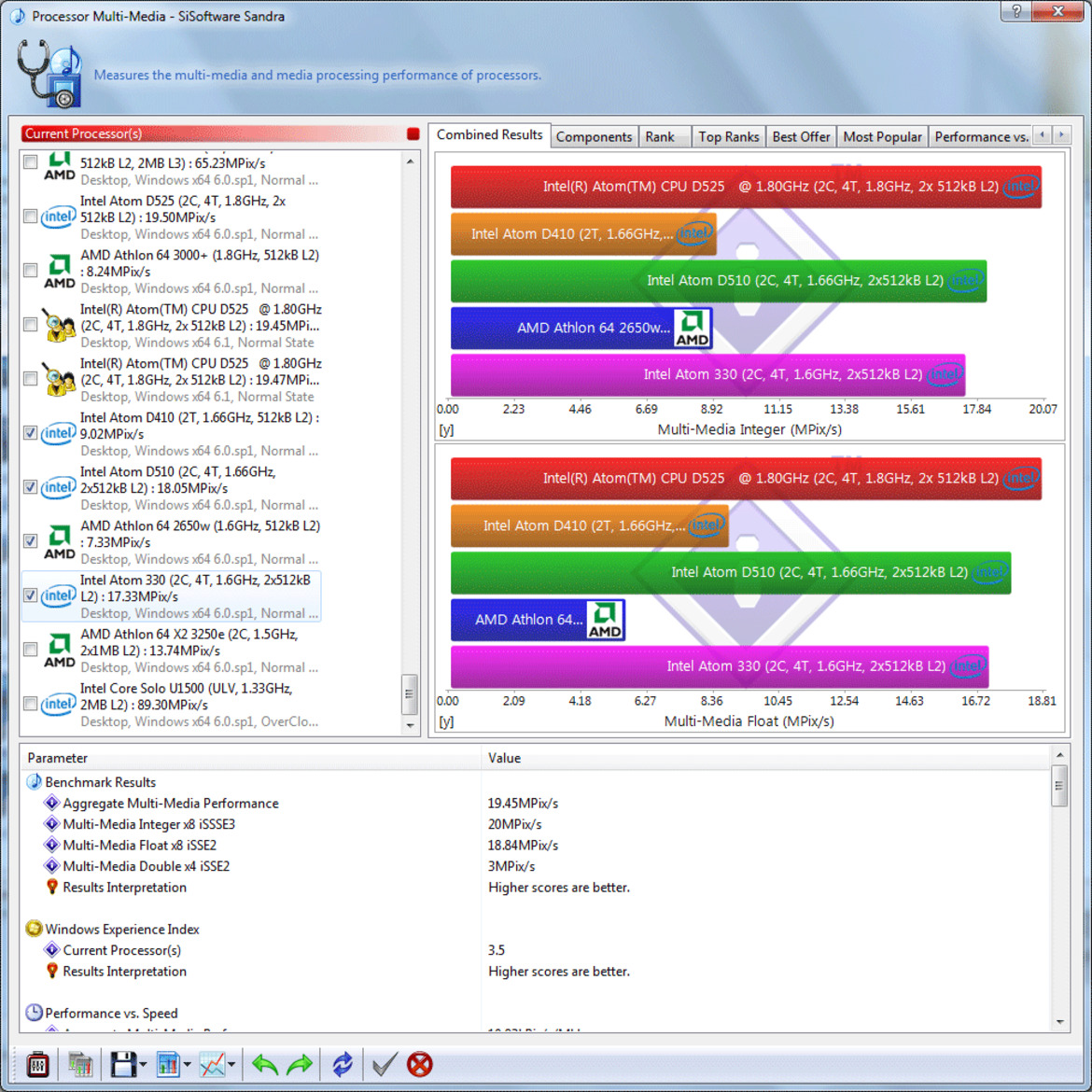1092x1092 pixels.
Task: Click the "Multi-Media Double x4 iSSE2" row
Action: click(535, 865)
